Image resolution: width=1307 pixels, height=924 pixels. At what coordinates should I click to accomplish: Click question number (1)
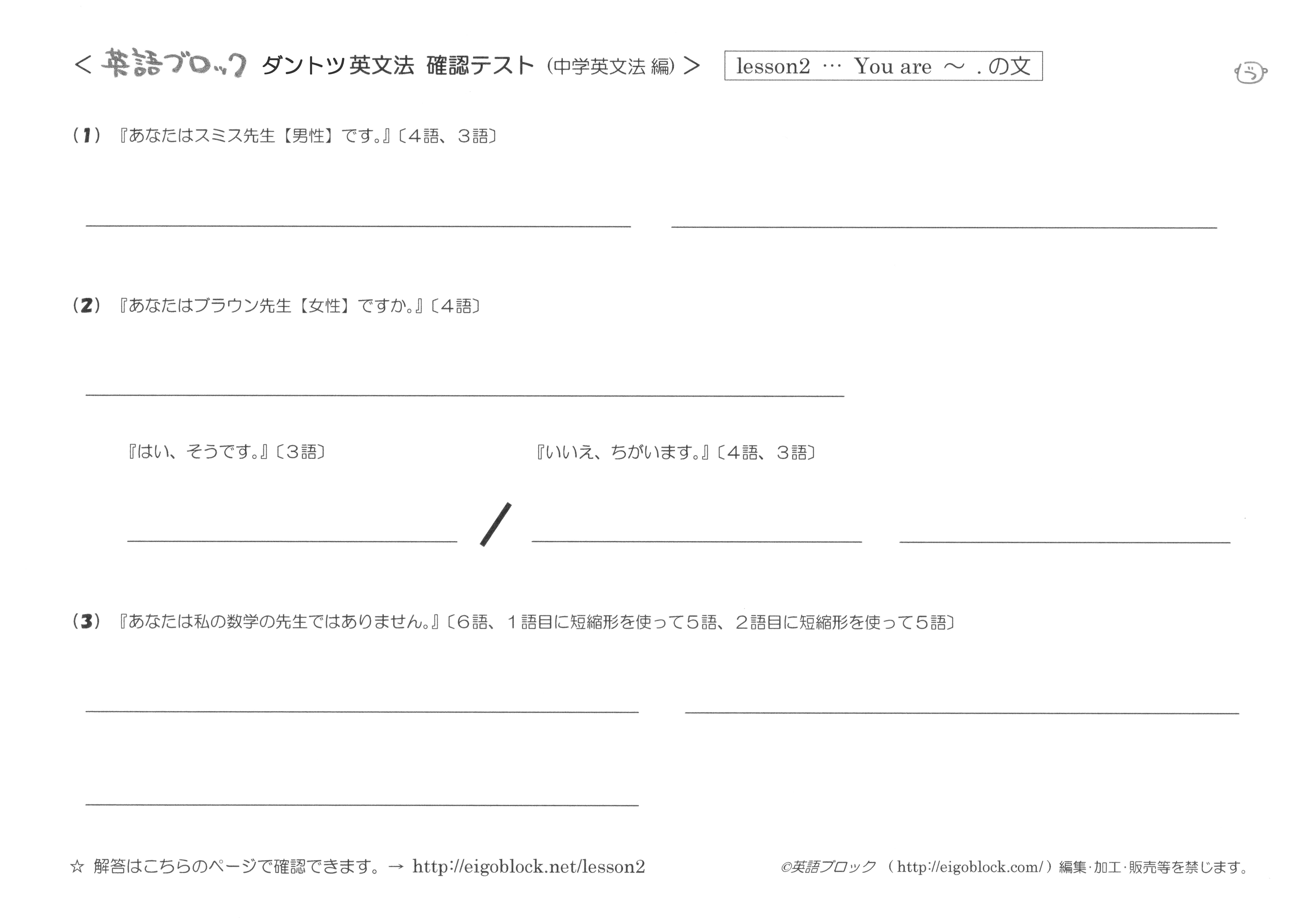click(x=86, y=135)
